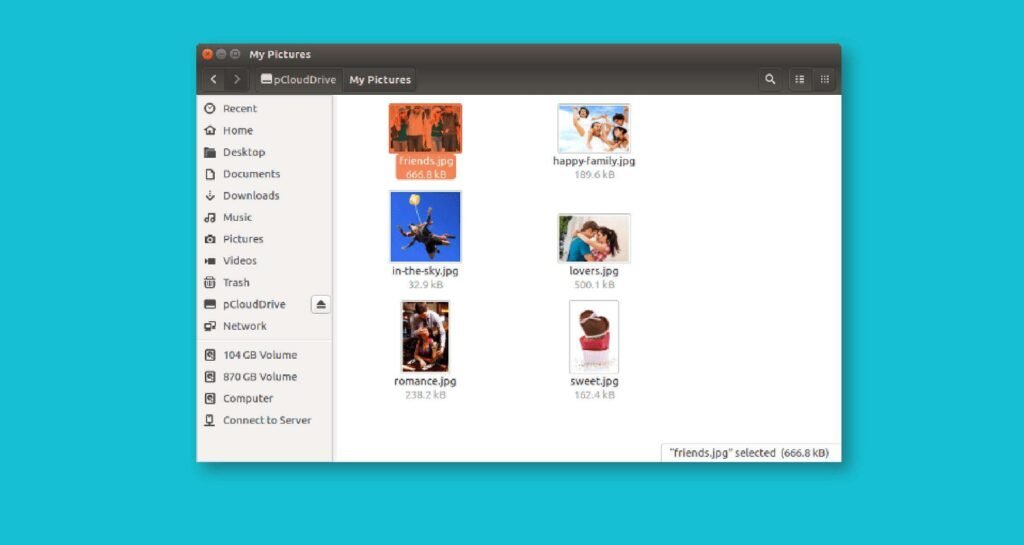Click the lovers.jpg file name

pos(594,271)
